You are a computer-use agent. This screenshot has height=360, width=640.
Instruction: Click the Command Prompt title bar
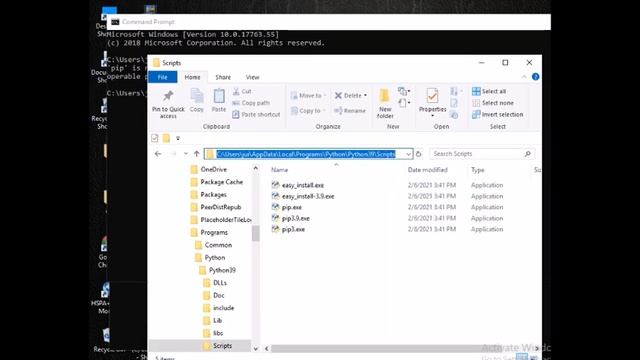(x=330, y=22)
